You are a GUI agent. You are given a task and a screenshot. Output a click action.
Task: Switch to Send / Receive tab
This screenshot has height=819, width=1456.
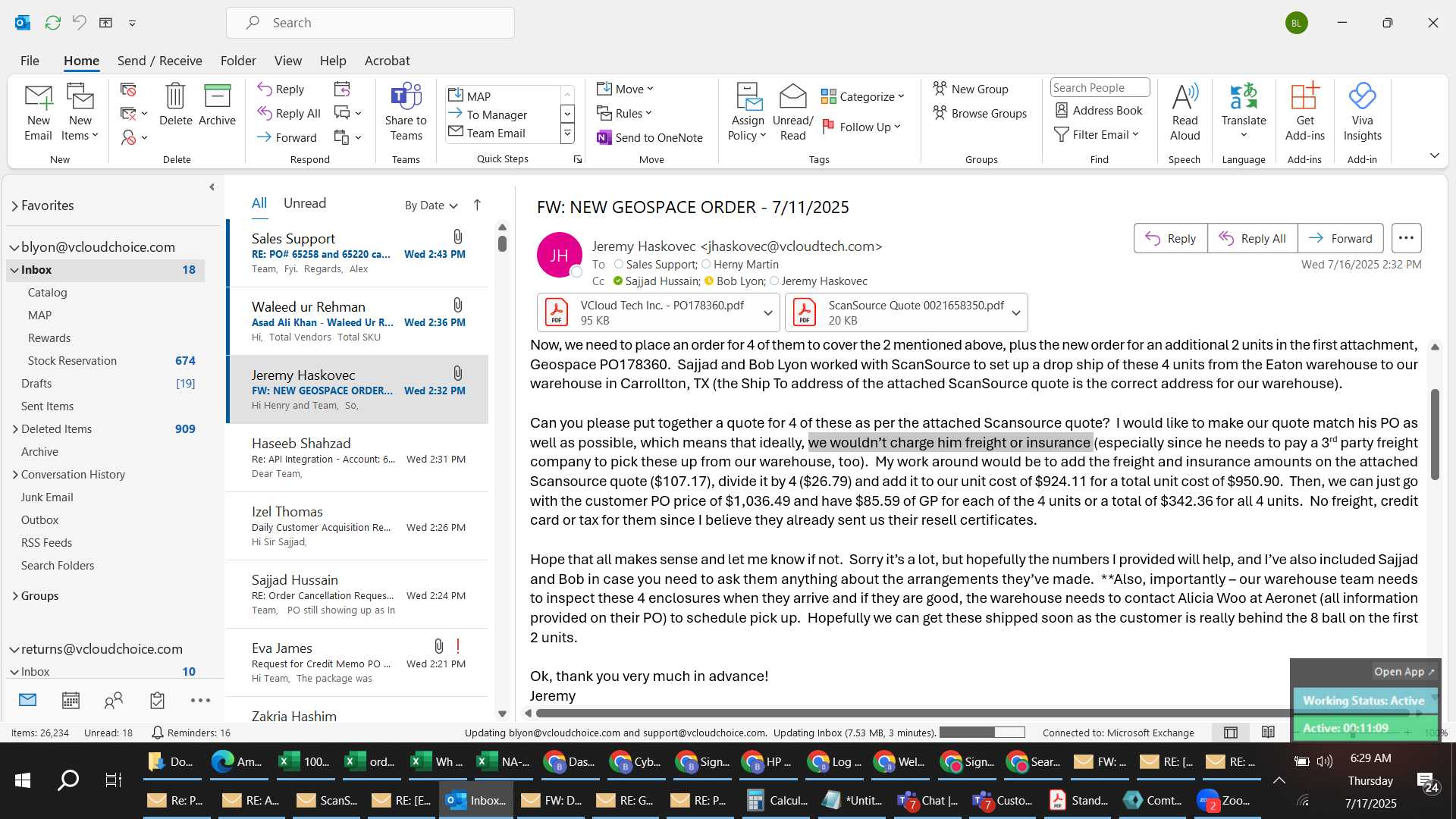[x=159, y=61]
